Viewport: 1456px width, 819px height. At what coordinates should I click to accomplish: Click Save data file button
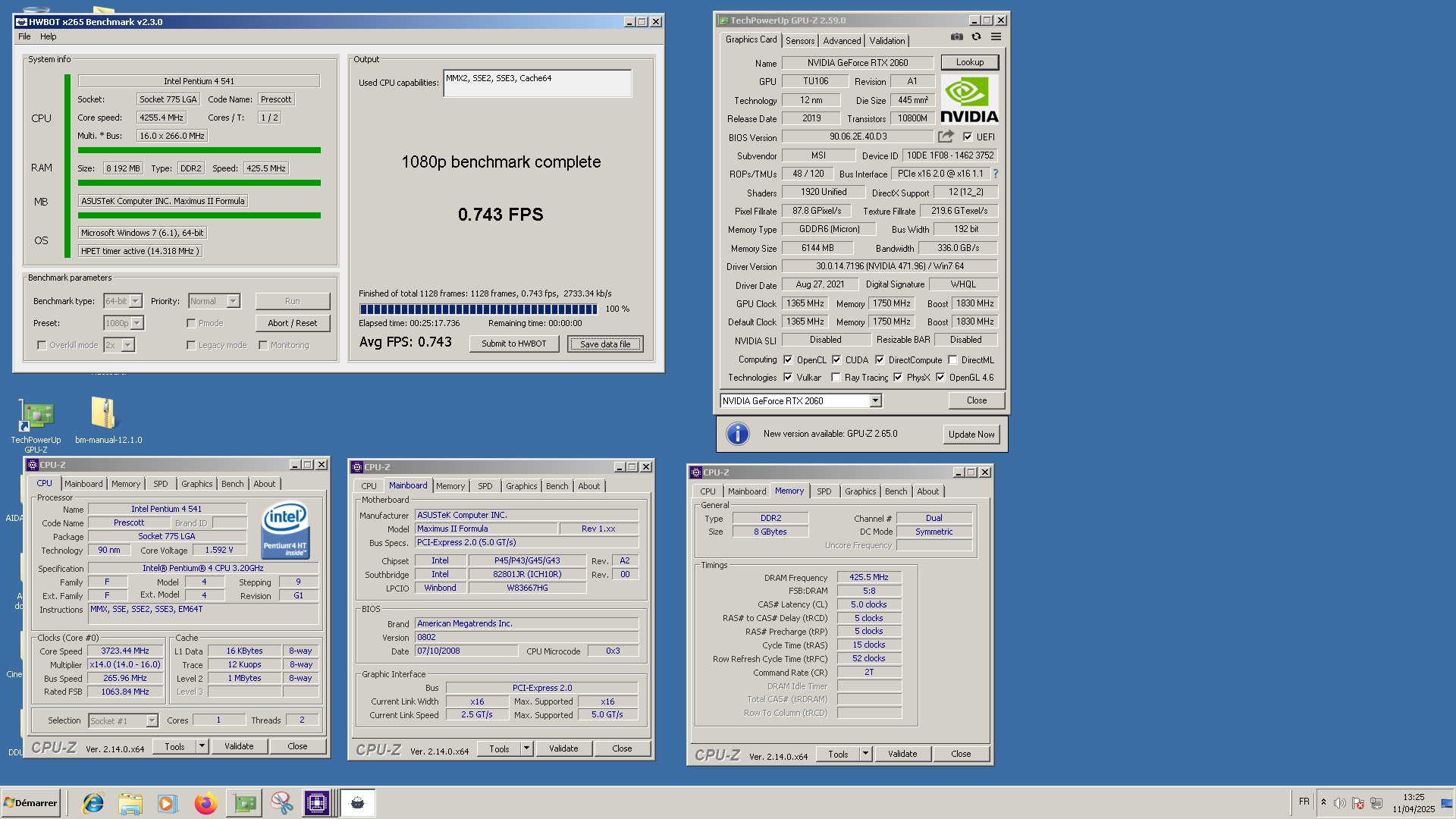(x=605, y=344)
